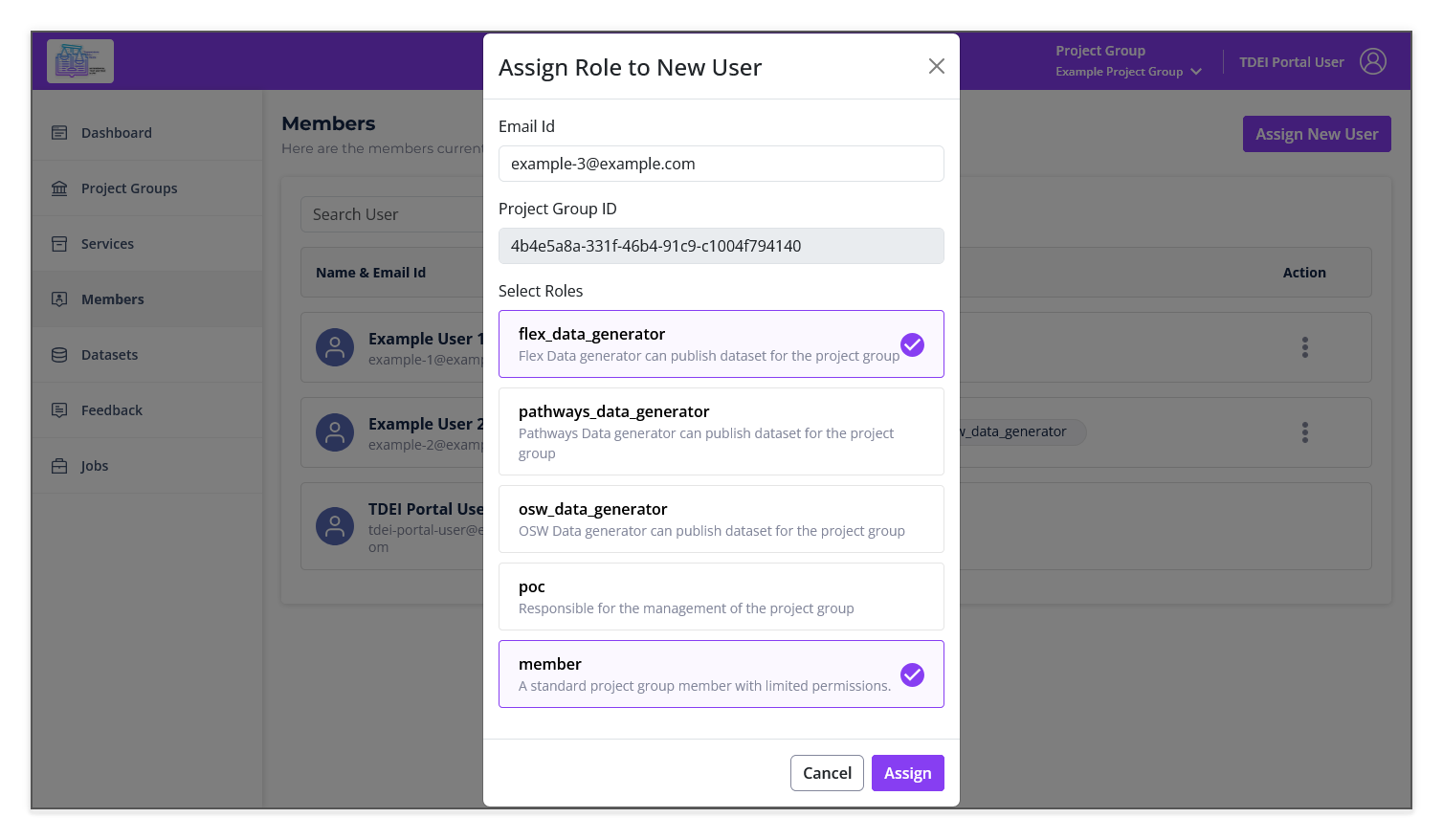Click the TDEI logo in the header
1443x840 pixels.
coord(79,60)
